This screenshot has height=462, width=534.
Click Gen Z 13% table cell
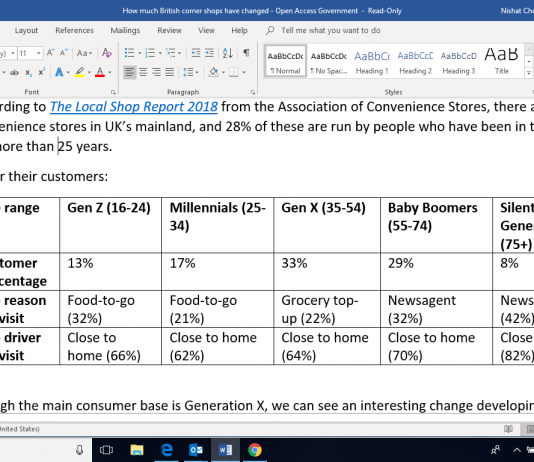(x=110, y=272)
